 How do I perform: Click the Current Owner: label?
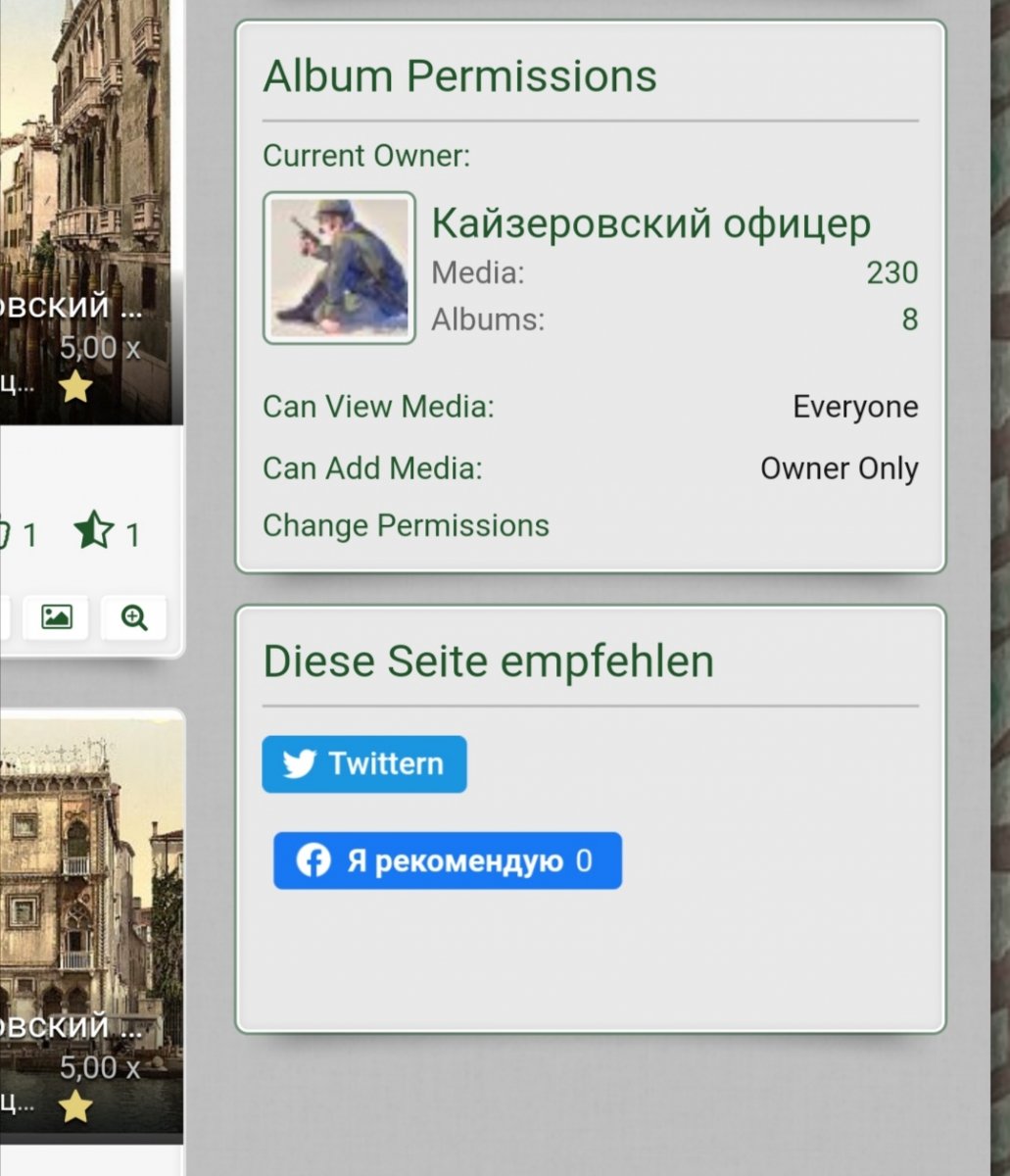click(366, 156)
